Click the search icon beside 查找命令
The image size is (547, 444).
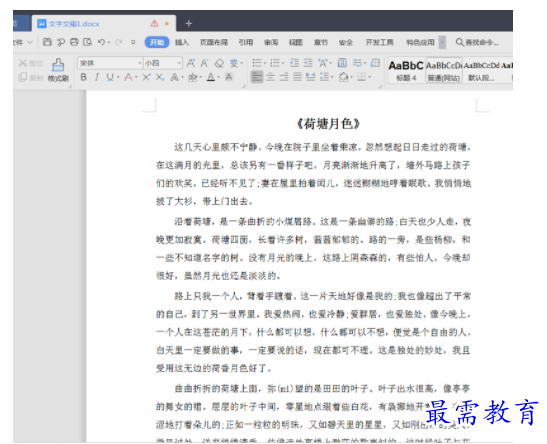tap(460, 42)
